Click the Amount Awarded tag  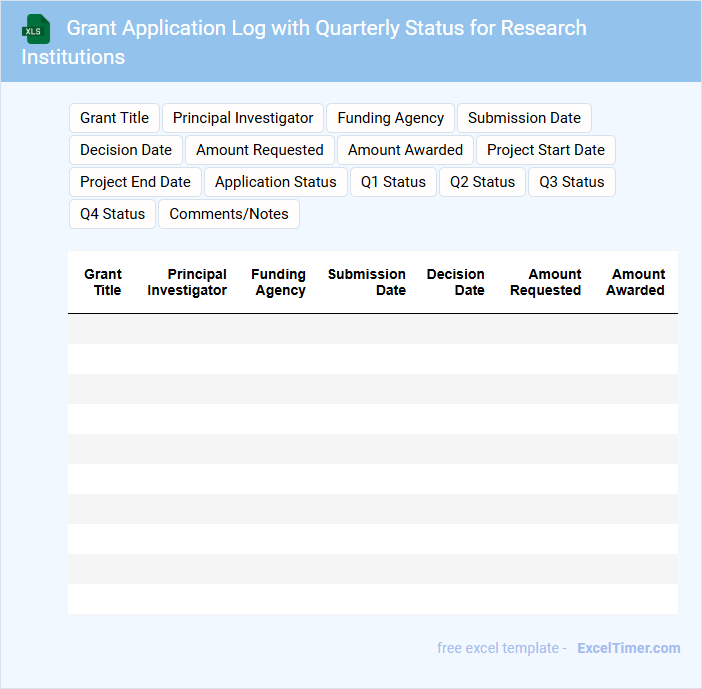(x=405, y=150)
